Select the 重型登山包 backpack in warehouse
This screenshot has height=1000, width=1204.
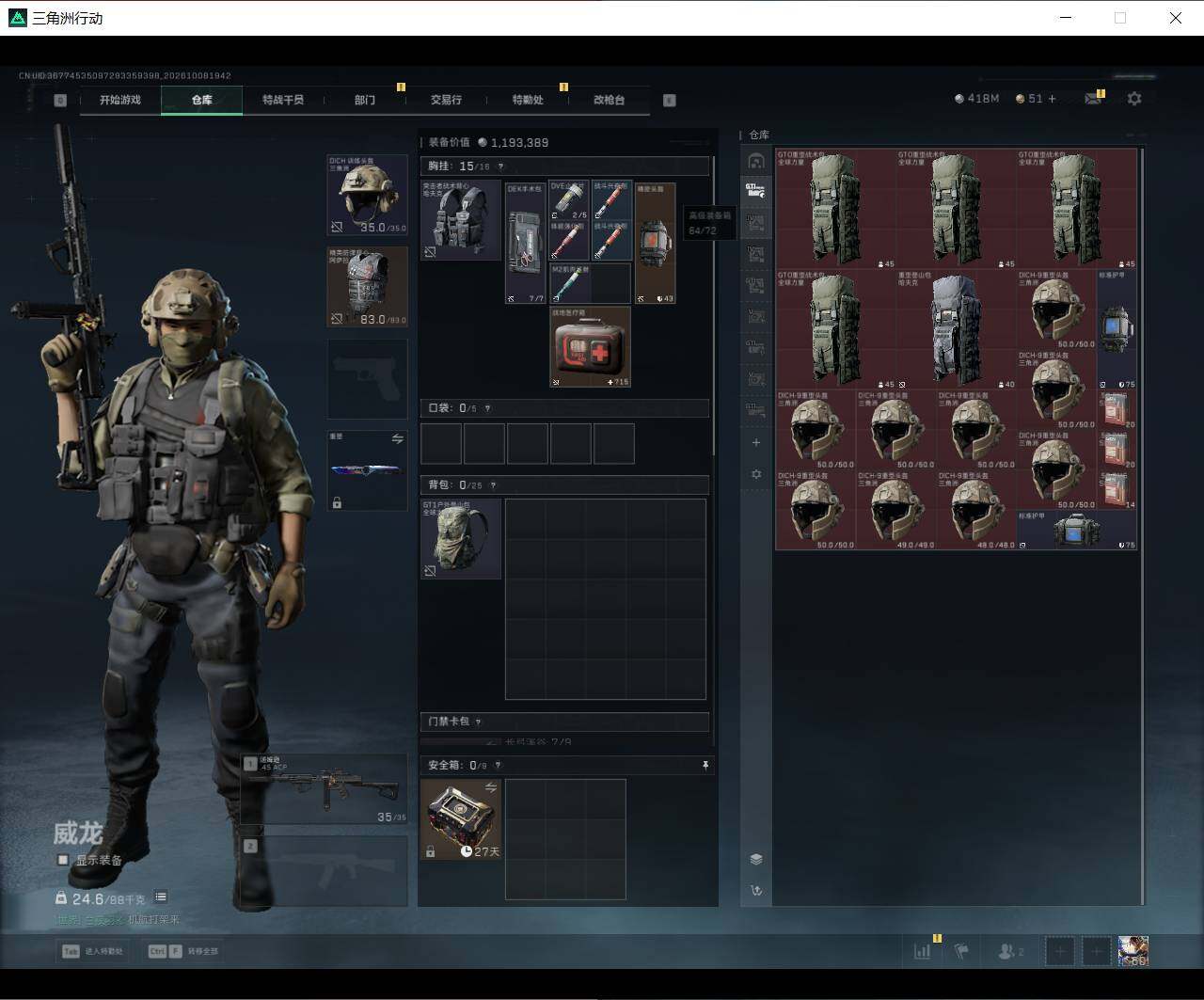pos(957,330)
